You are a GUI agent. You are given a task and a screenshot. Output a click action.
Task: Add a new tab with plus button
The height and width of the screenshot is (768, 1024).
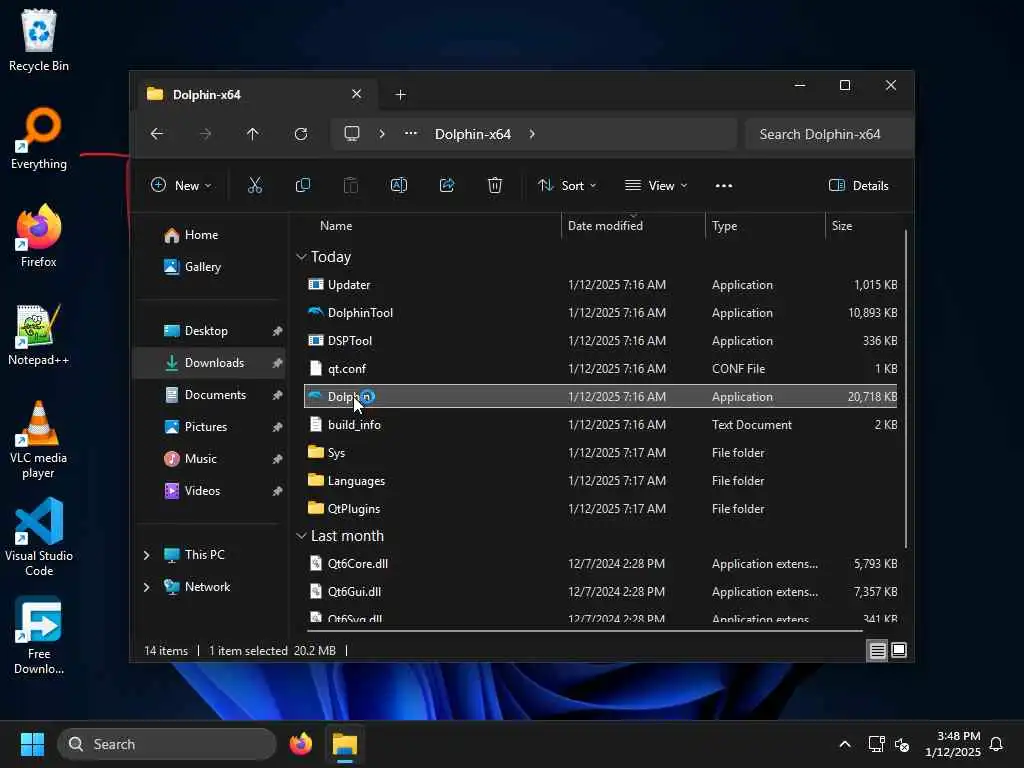[400, 95]
